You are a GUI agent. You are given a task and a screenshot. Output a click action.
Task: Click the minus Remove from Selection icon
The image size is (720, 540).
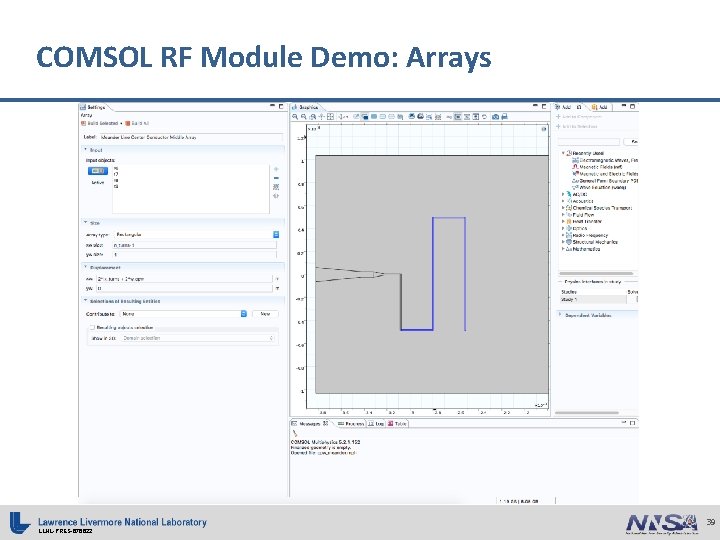click(x=276, y=178)
